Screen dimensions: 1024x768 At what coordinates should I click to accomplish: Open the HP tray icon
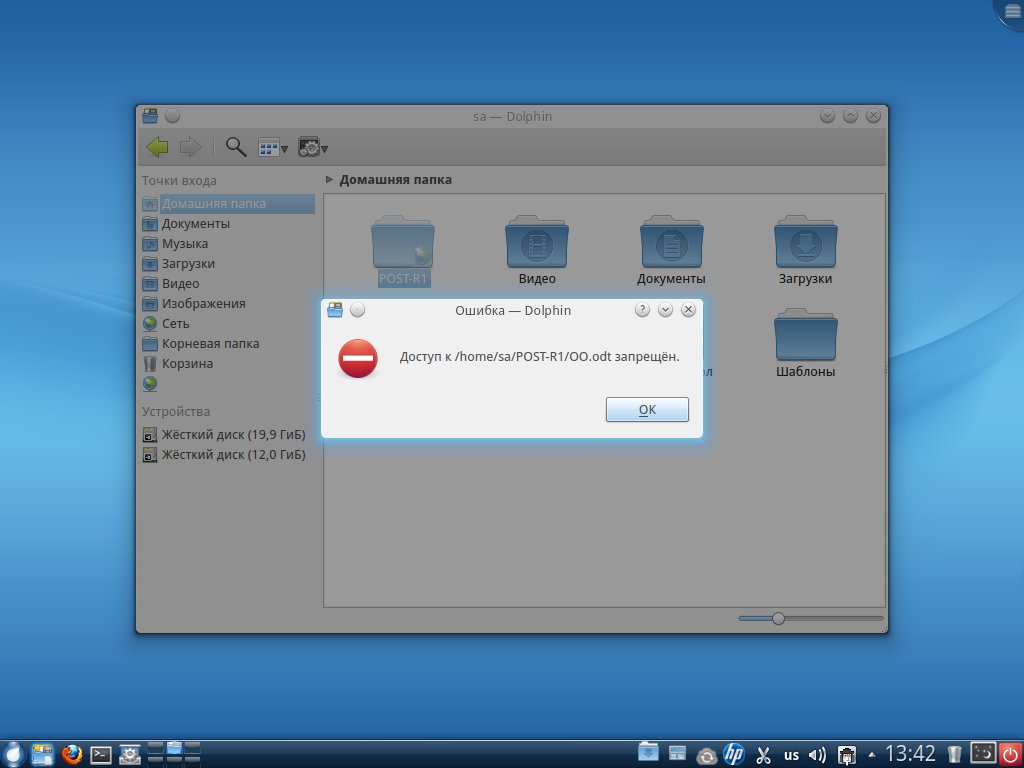pos(734,754)
